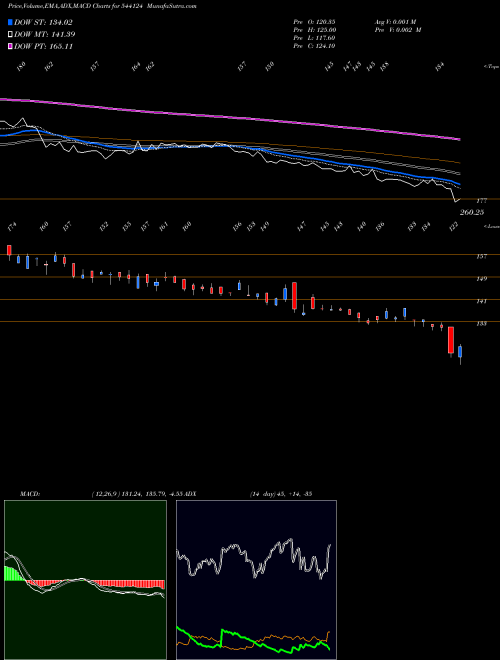Viewport: 500px width, 660px height.
Task: Click the chart title mentioning MunafaSutra.com
Action: [102, 6]
